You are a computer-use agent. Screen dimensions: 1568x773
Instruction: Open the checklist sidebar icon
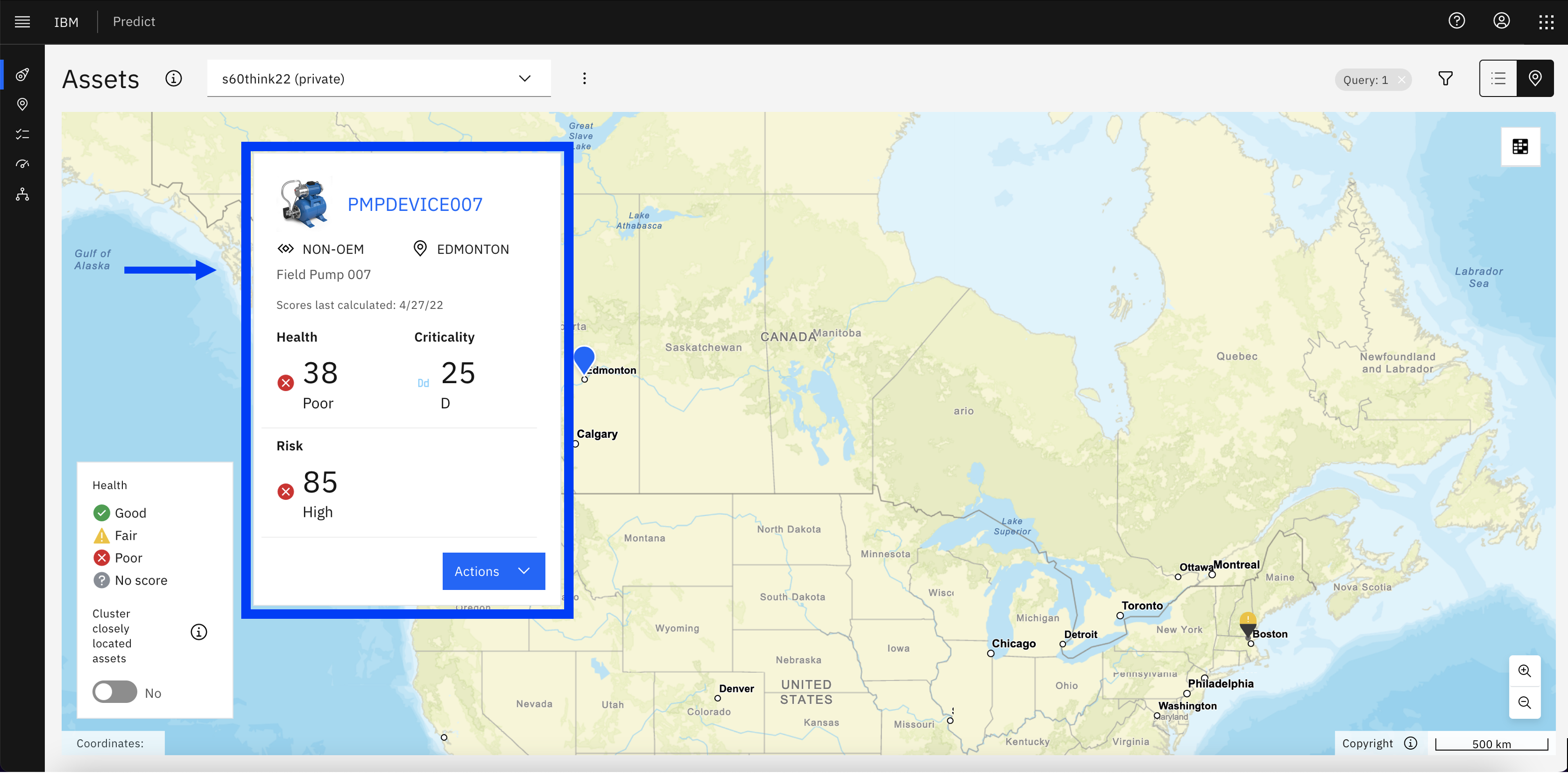pos(22,134)
